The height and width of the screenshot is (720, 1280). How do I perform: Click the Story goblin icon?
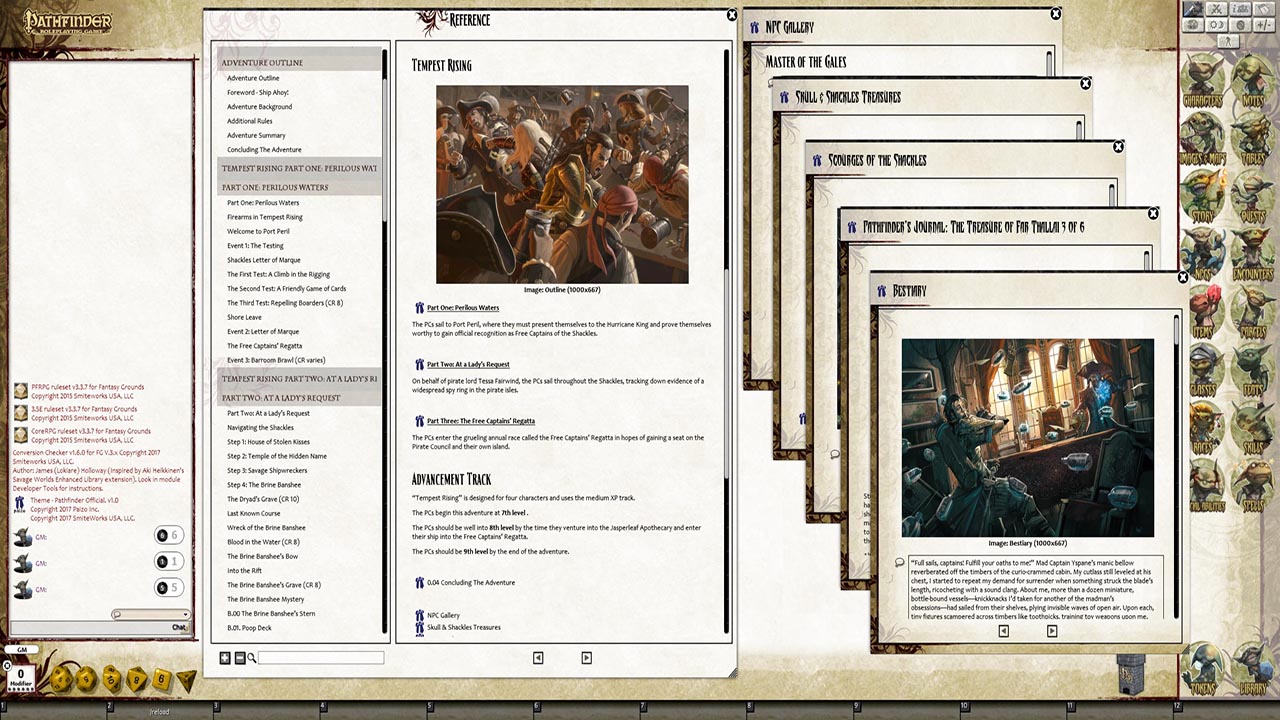coord(1203,197)
